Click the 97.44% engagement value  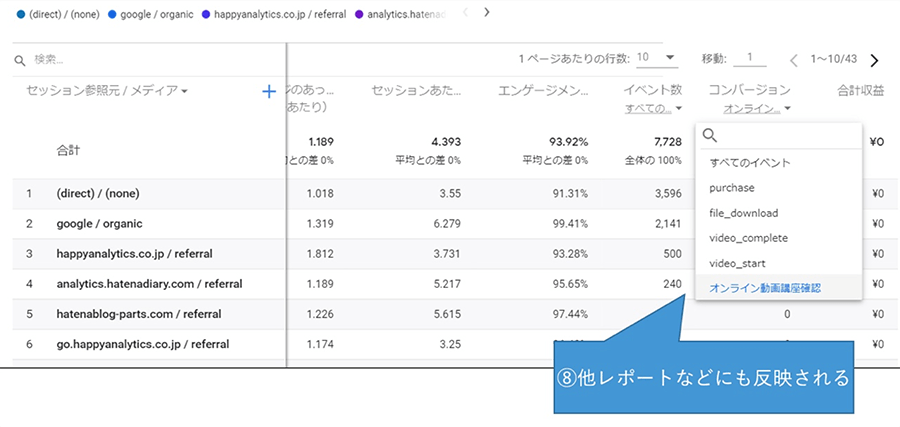pos(571,314)
